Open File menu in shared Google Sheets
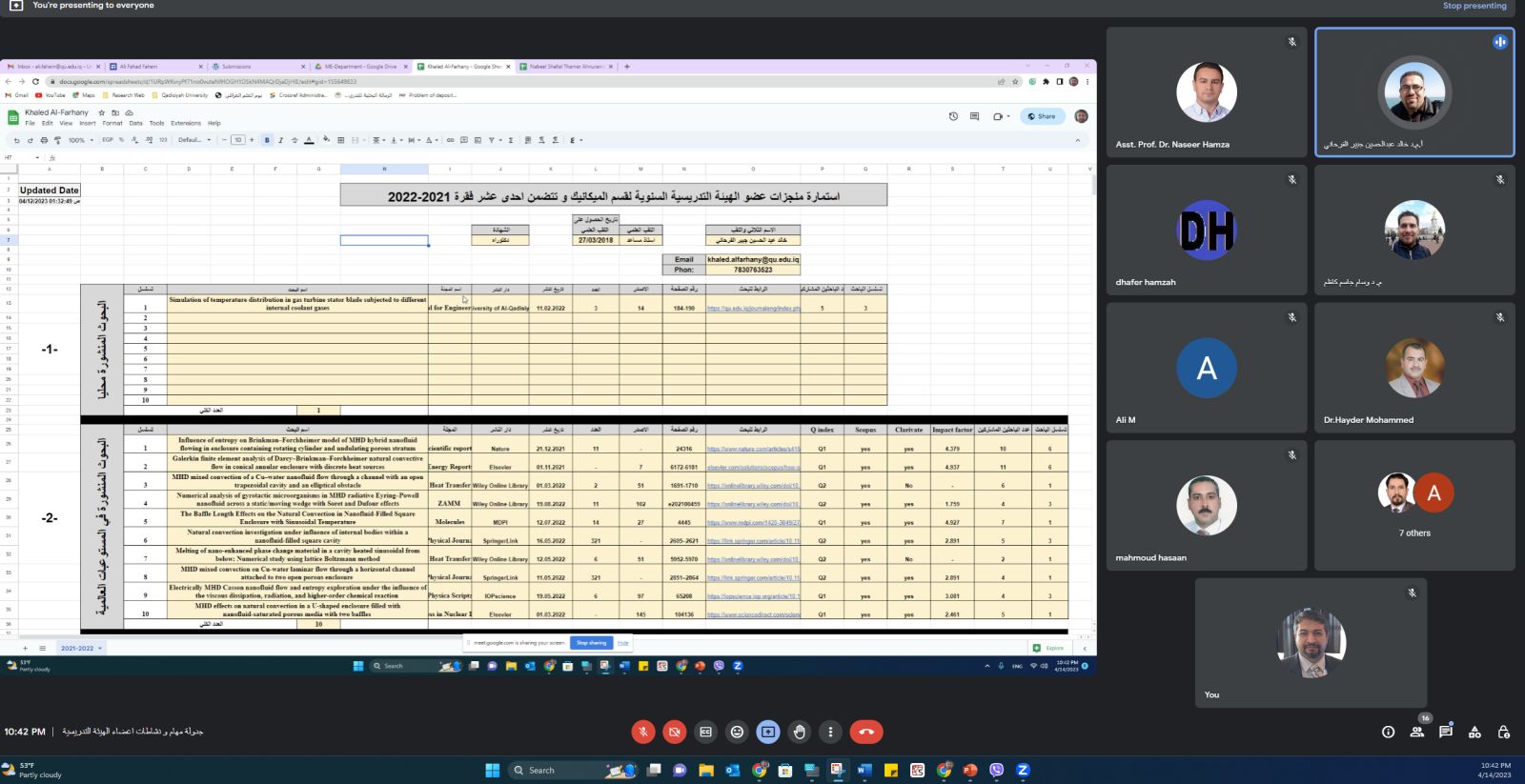 (x=30, y=123)
